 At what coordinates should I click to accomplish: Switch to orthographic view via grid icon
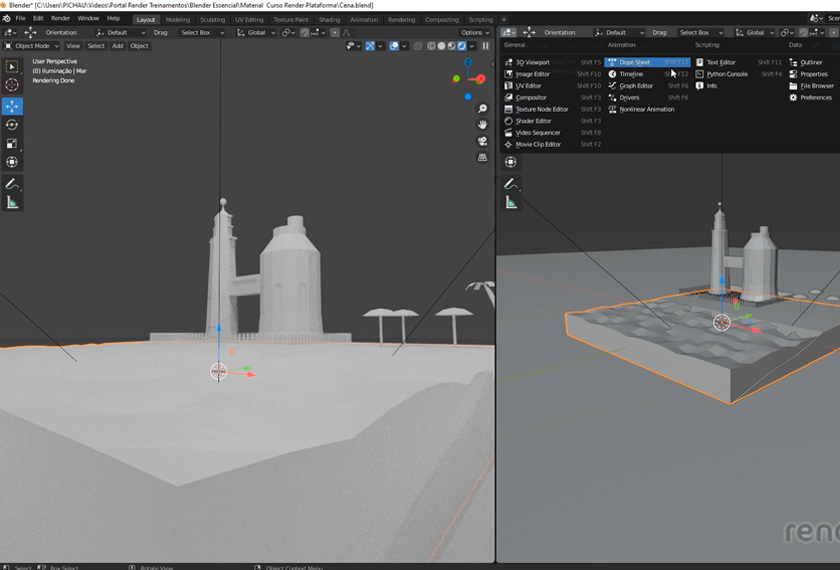pos(482,158)
